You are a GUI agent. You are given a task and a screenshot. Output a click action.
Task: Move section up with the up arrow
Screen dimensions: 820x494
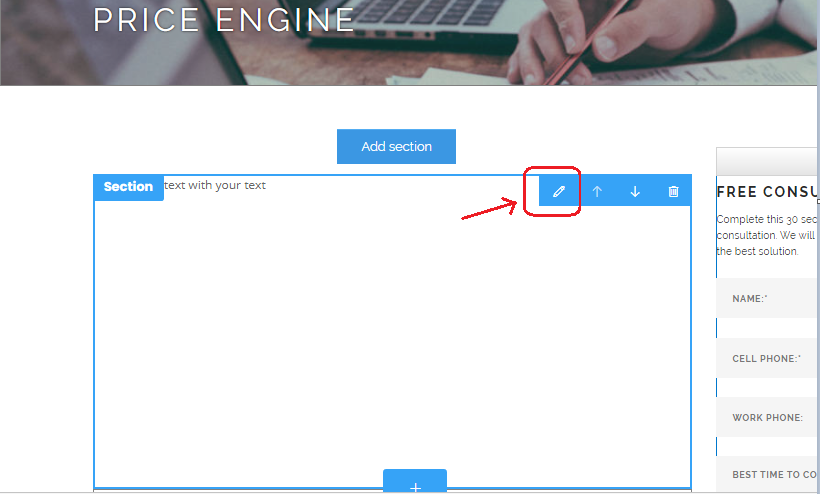[597, 191]
